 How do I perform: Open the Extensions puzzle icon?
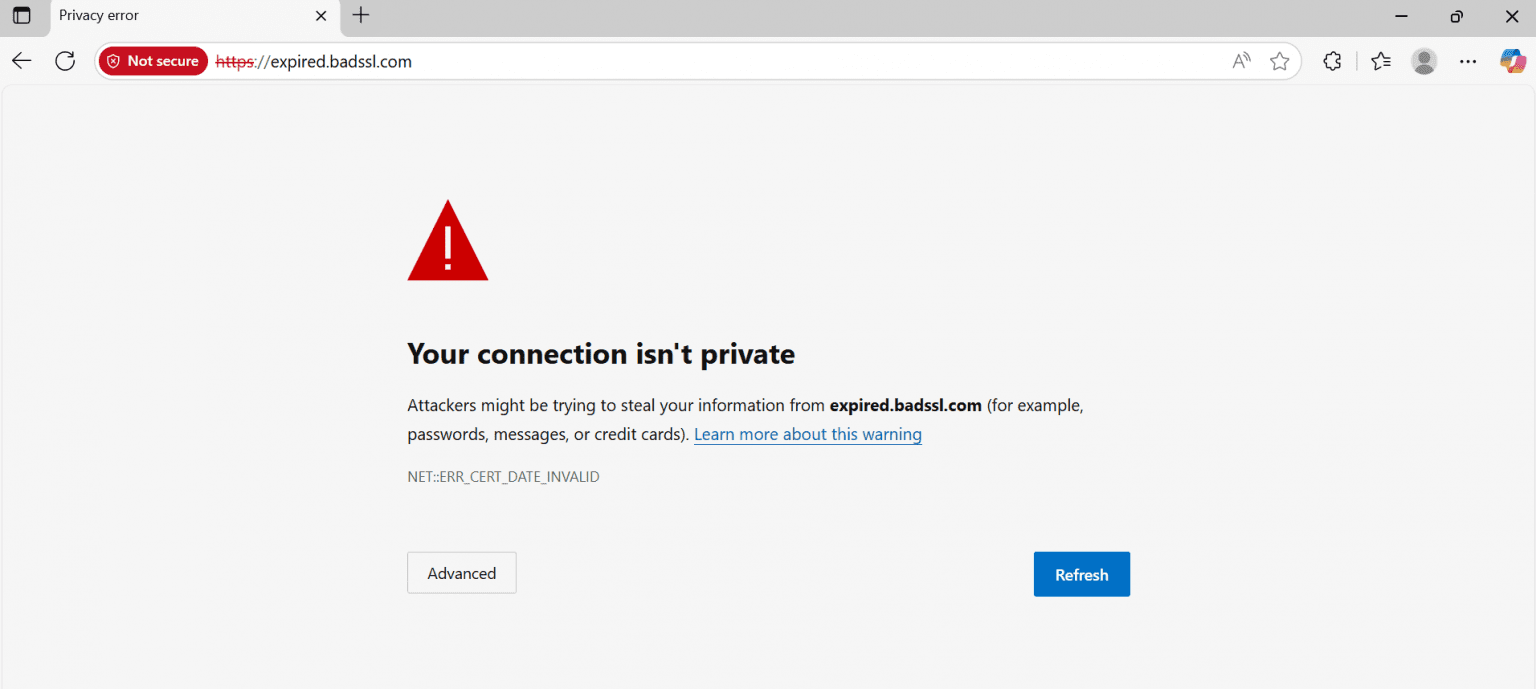tap(1332, 61)
